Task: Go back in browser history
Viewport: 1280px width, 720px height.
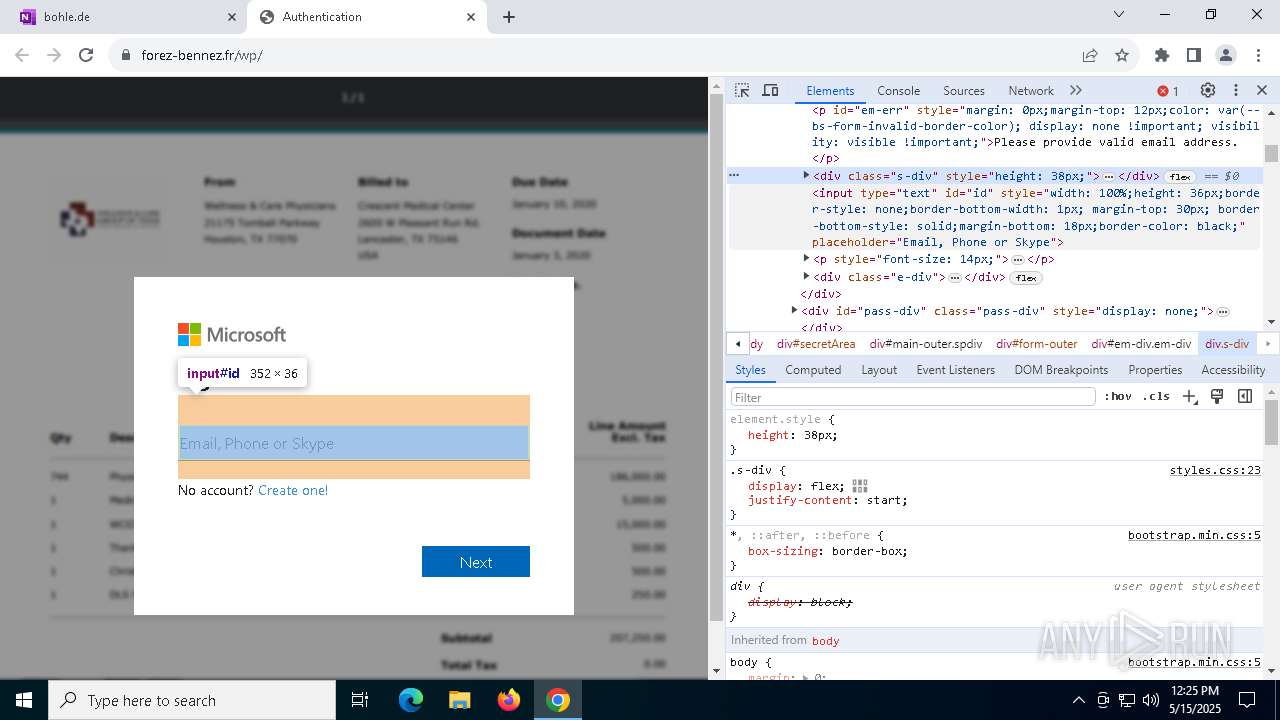Action: [x=22, y=55]
